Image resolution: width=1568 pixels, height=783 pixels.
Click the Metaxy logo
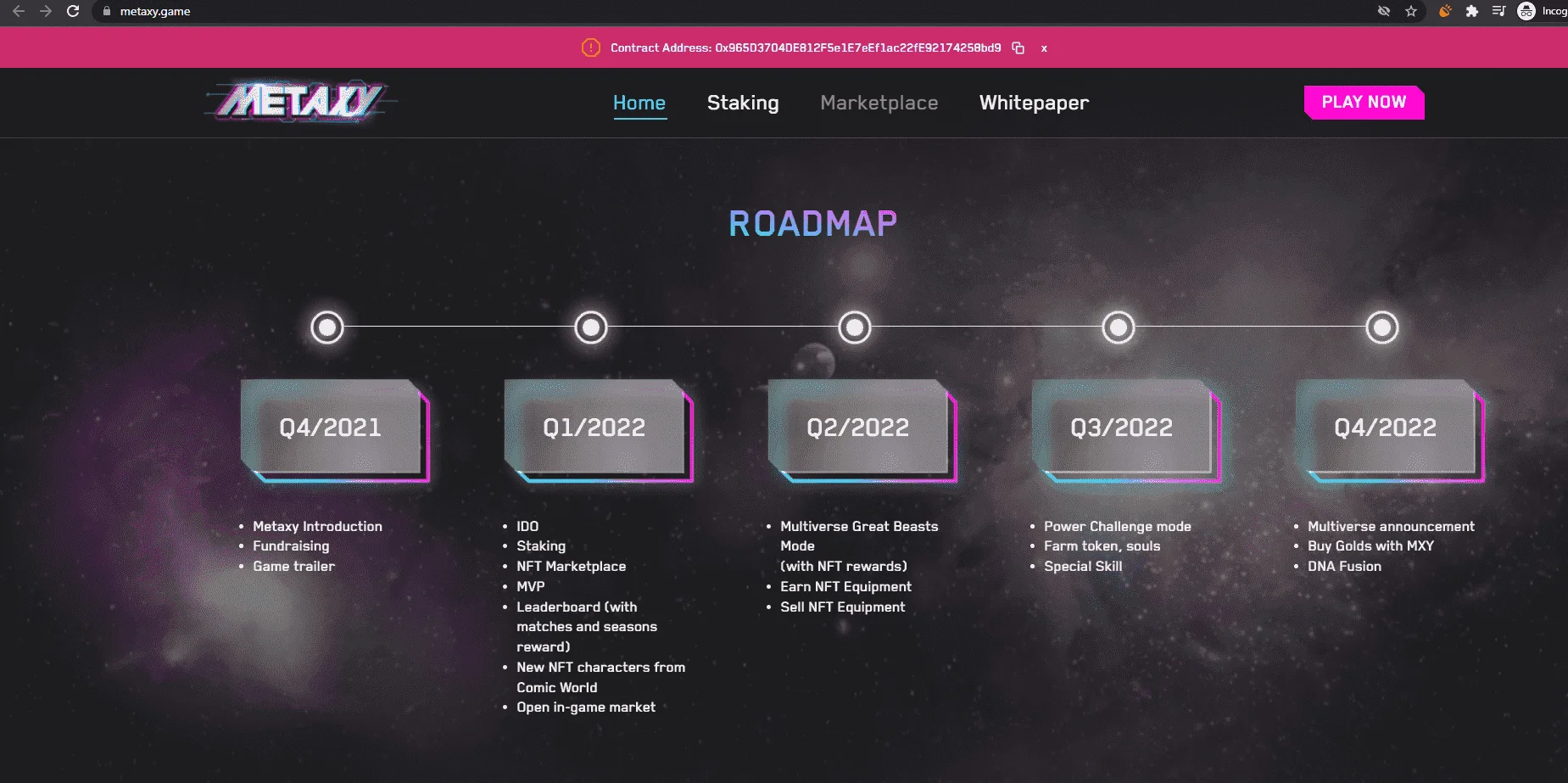tap(301, 103)
